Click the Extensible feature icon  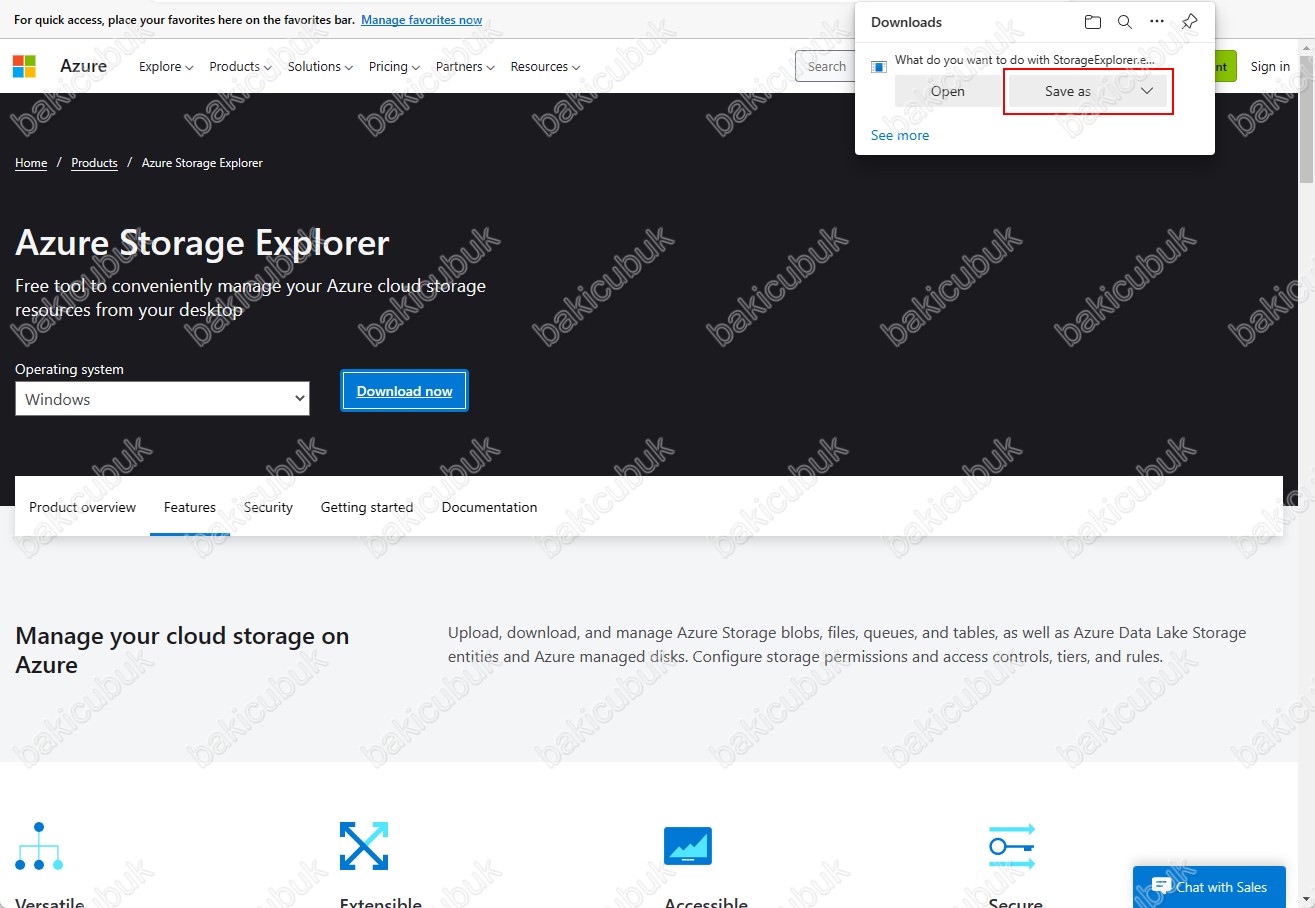coord(364,846)
